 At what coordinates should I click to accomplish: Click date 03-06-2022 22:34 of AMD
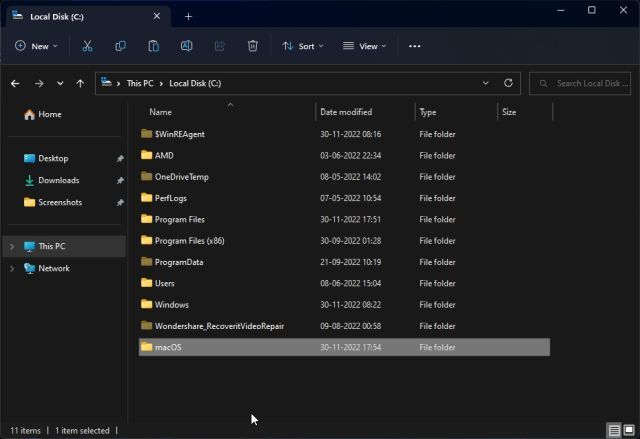(350, 155)
